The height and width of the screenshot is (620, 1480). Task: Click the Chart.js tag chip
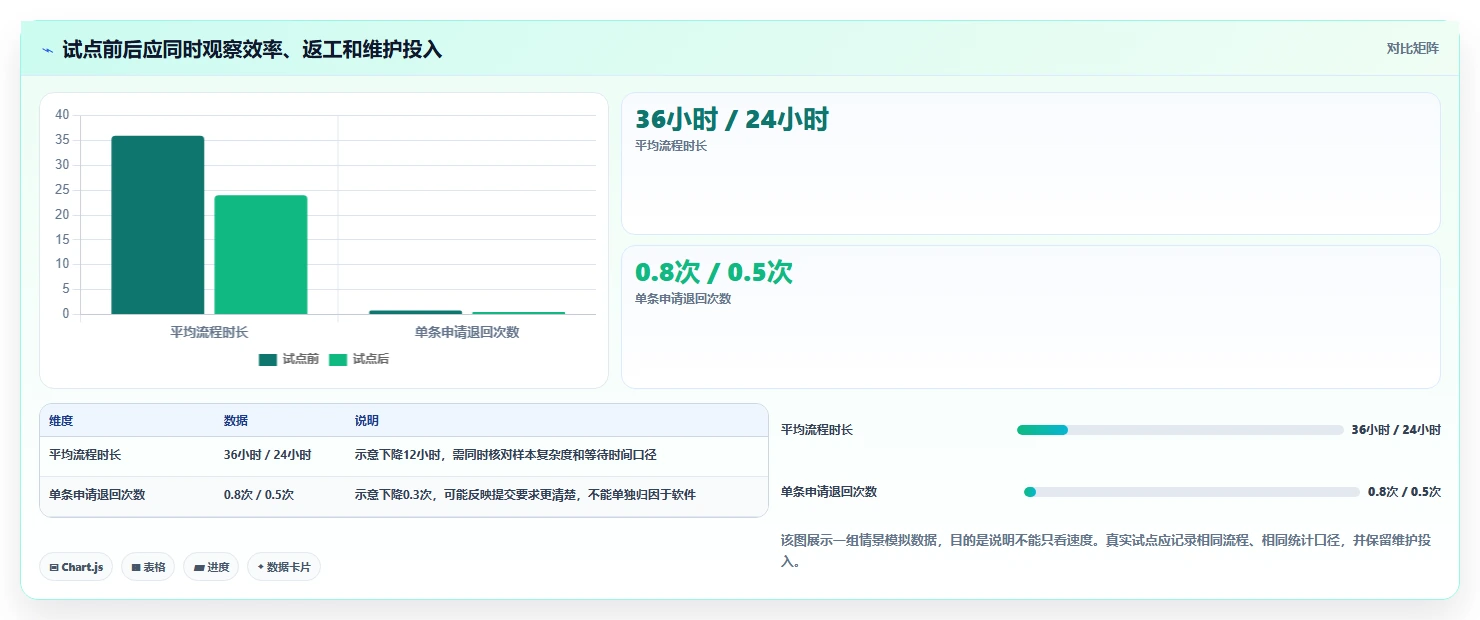[x=77, y=567]
